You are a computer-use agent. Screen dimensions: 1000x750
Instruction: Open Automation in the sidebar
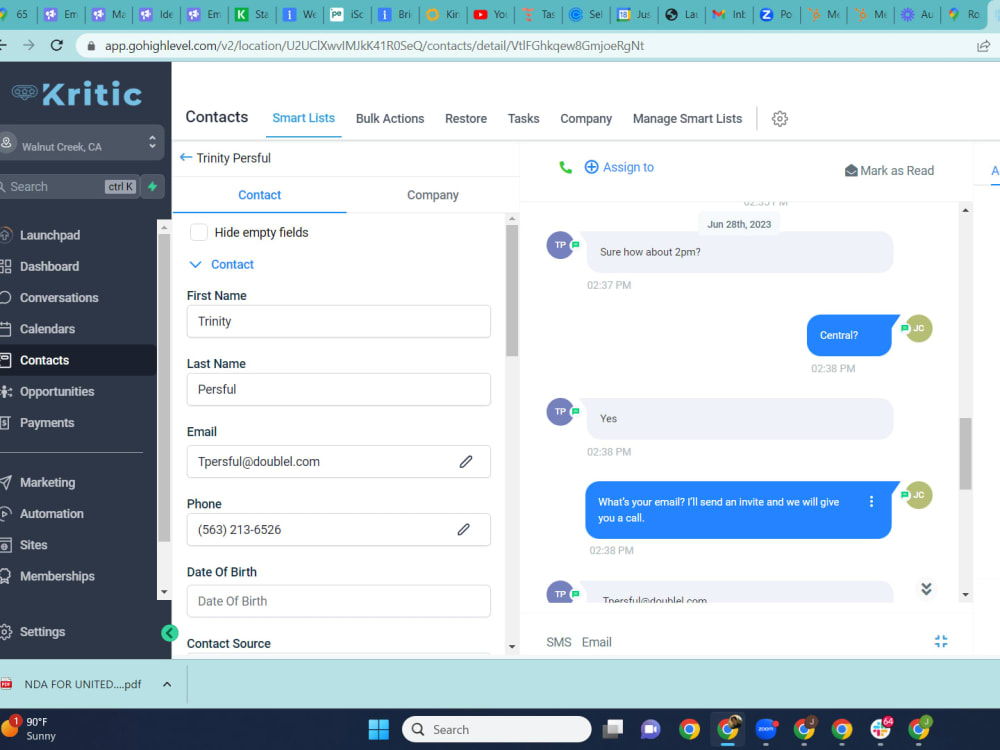(x=51, y=514)
